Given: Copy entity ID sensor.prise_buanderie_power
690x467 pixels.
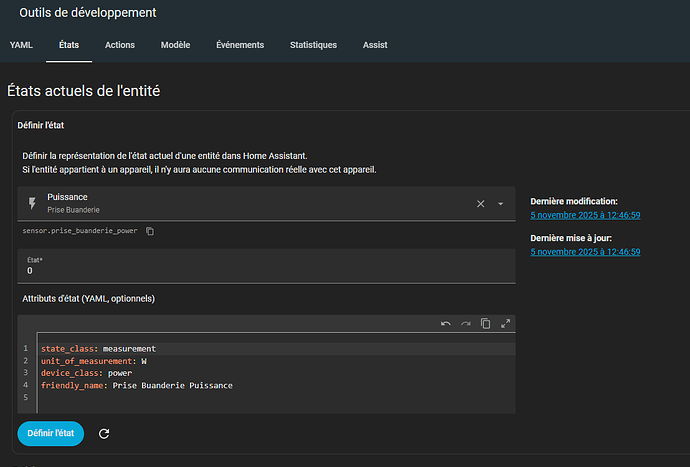Looking at the screenshot, I should click(x=150, y=231).
